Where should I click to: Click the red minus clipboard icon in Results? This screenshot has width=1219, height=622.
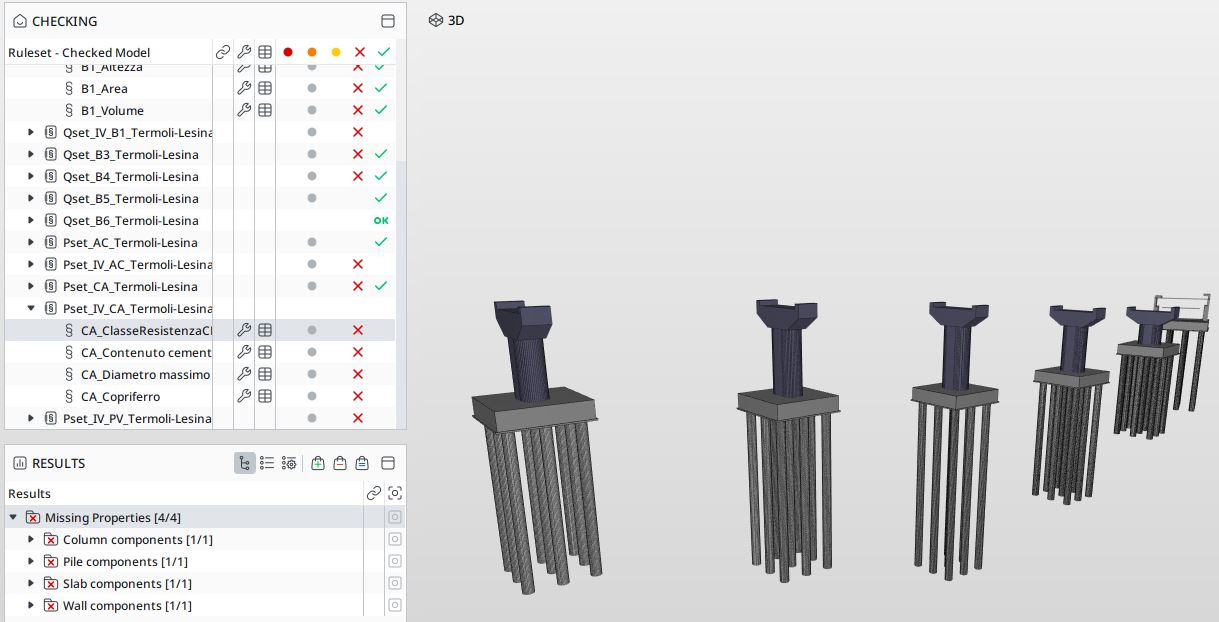[340, 463]
